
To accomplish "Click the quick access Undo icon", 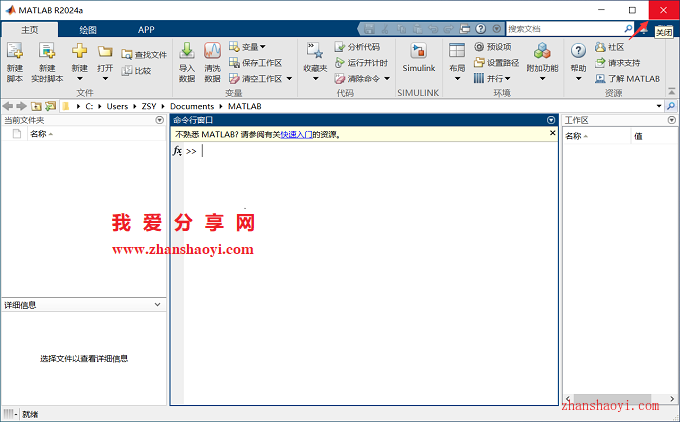I will 433,29.
